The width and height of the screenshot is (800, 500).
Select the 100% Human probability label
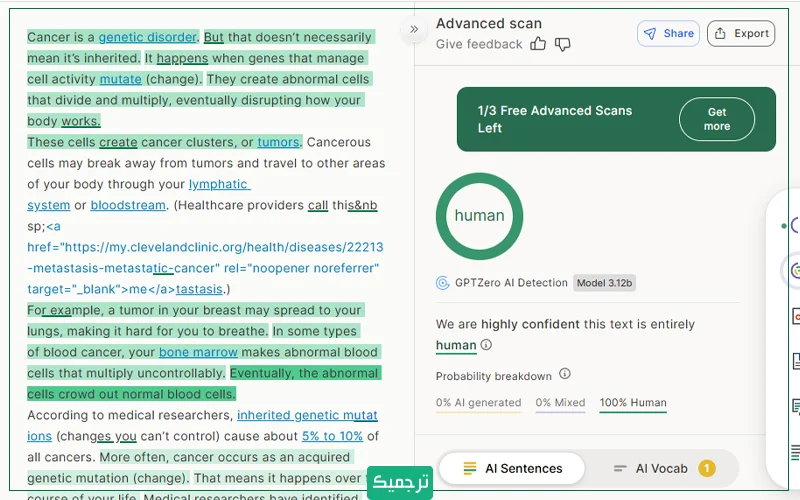pos(633,403)
